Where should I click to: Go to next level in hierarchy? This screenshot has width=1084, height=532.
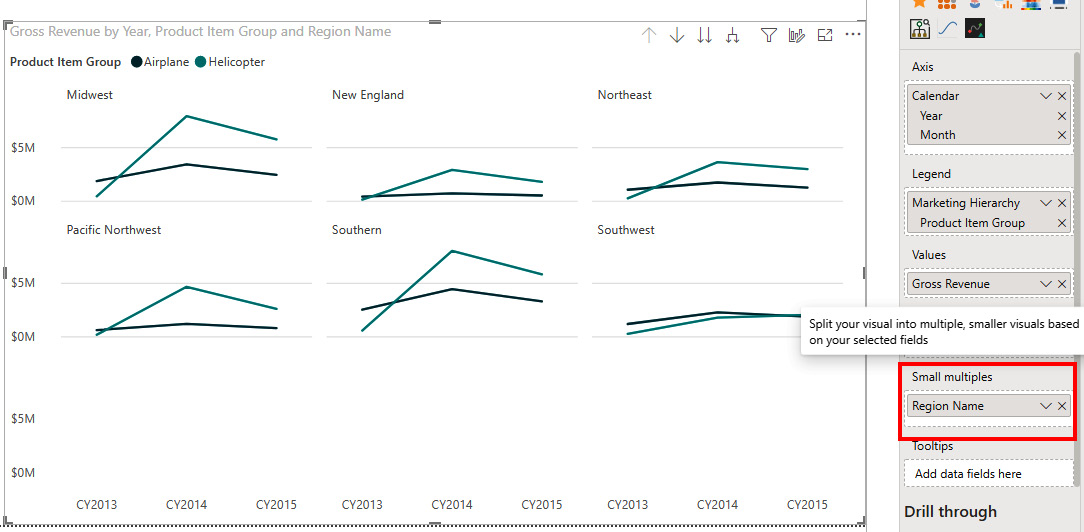pyautogui.click(x=704, y=36)
